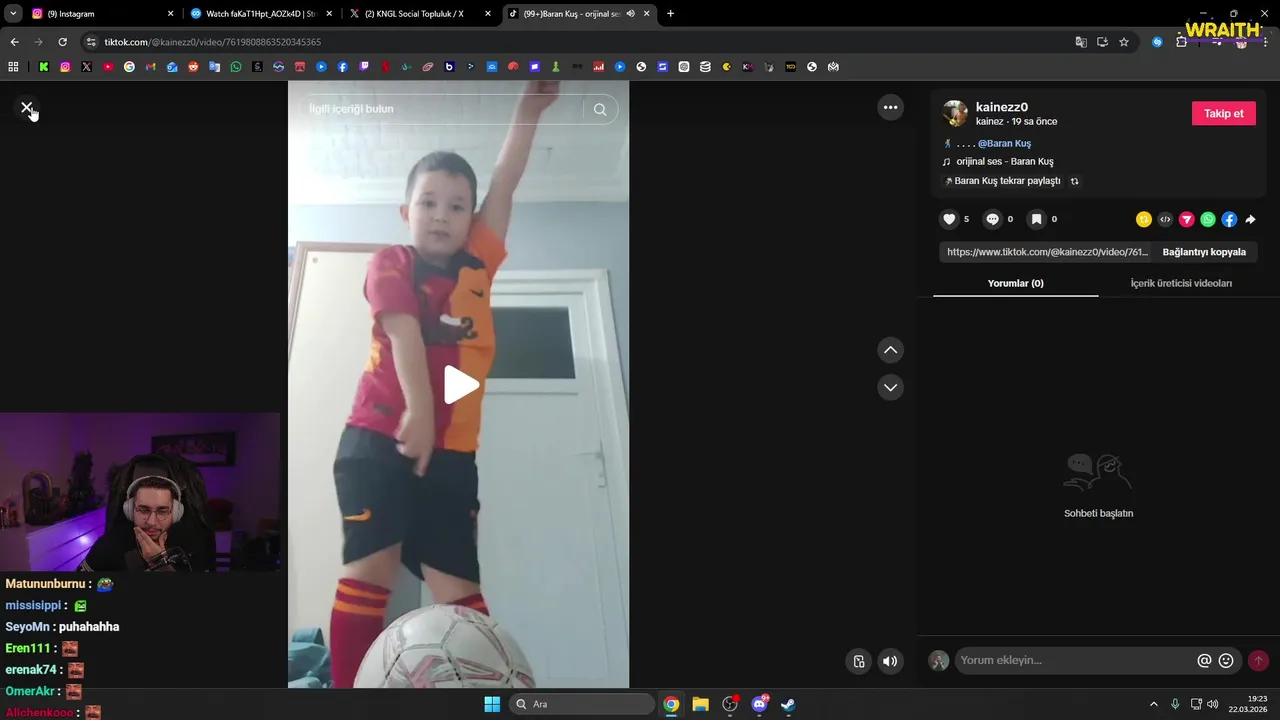Open the Windows Start menu
The height and width of the screenshot is (720, 1280).
click(x=492, y=704)
